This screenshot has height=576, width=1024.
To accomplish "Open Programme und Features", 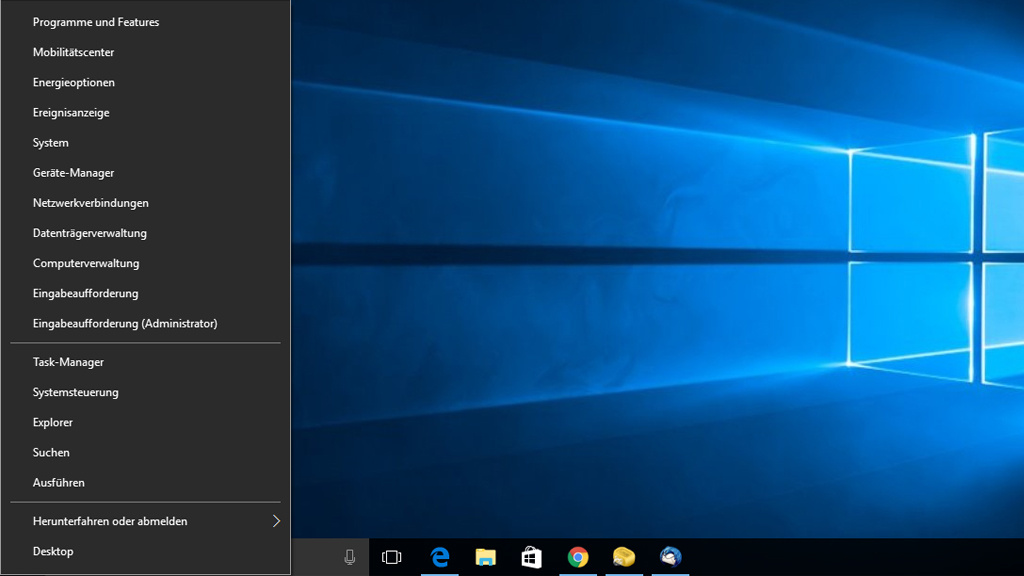I will coord(96,22).
